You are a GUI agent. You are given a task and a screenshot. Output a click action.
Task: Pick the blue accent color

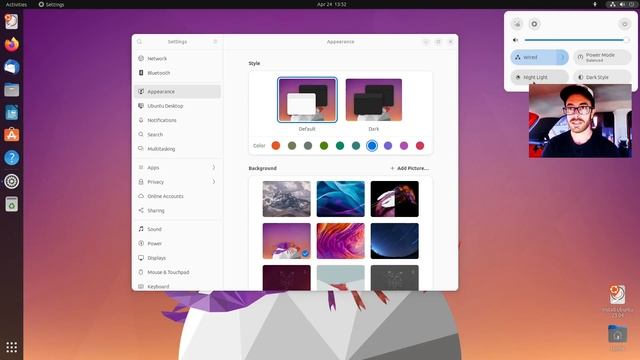[x=372, y=145]
